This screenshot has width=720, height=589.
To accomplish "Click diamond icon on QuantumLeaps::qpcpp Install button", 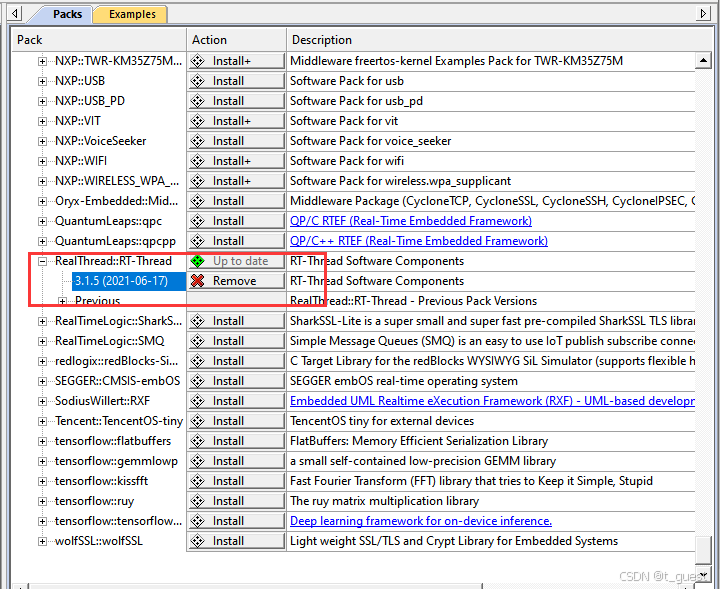I will point(197,241).
